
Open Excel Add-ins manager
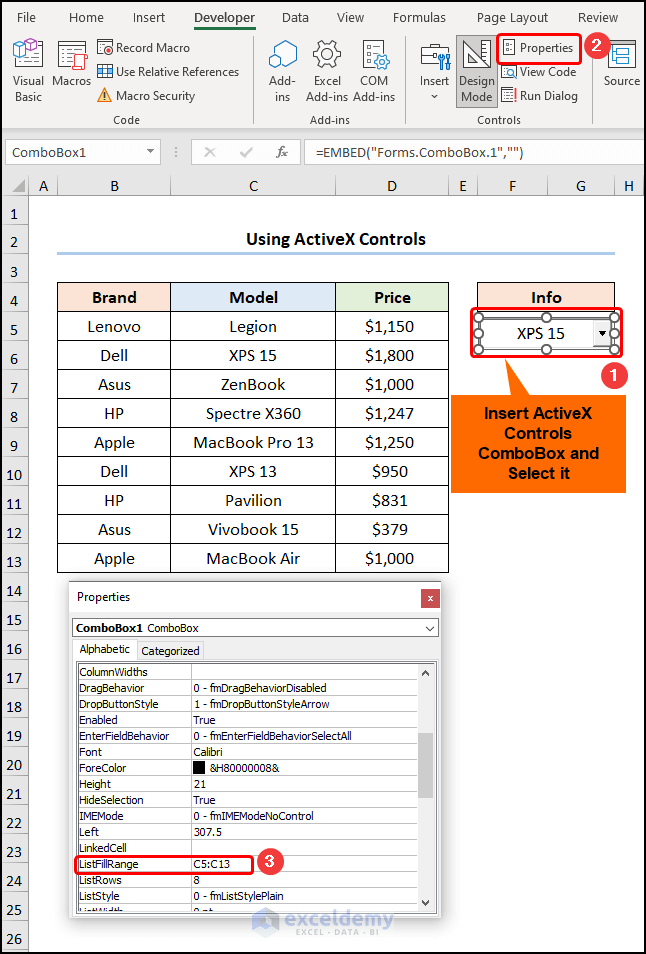click(x=327, y=71)
